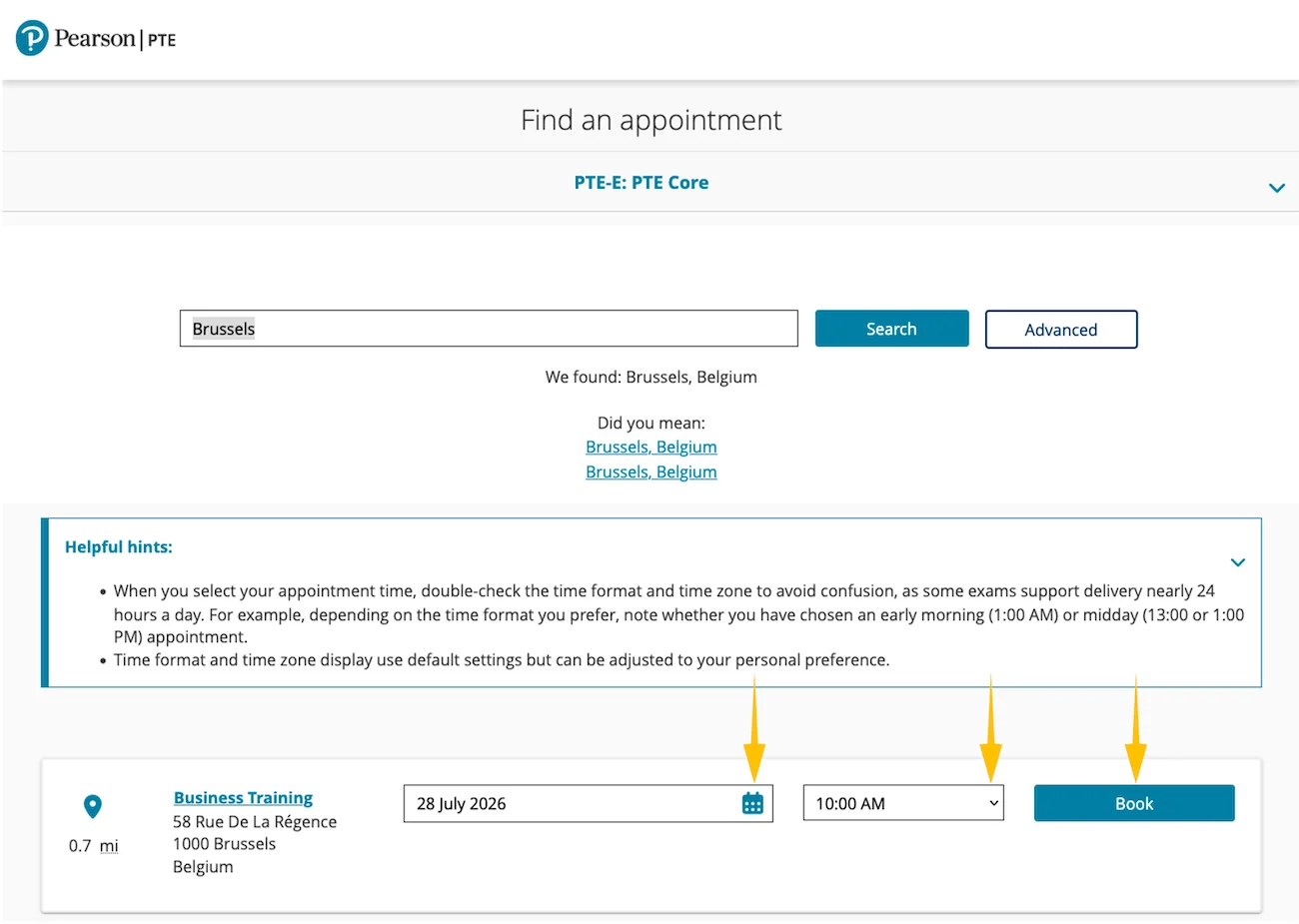Click the Find an appointment heading
Viewport: 1299px width, 924px height.
pos(651,120)
